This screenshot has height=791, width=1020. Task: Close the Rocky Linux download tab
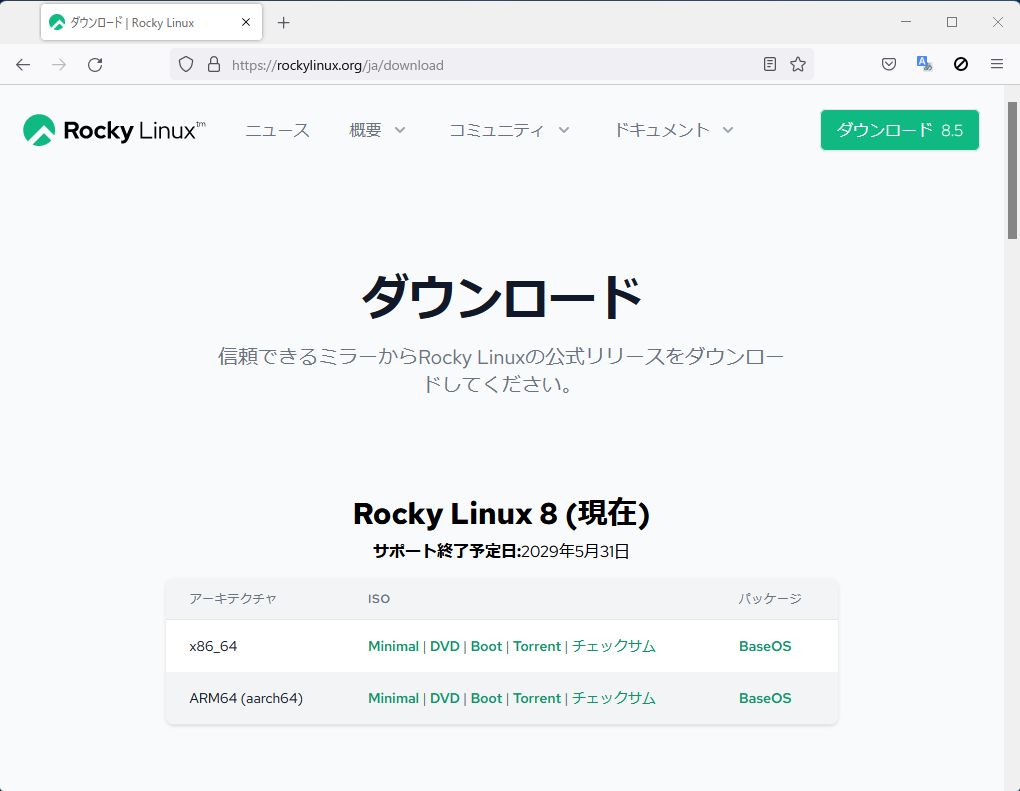coord(246,22)
